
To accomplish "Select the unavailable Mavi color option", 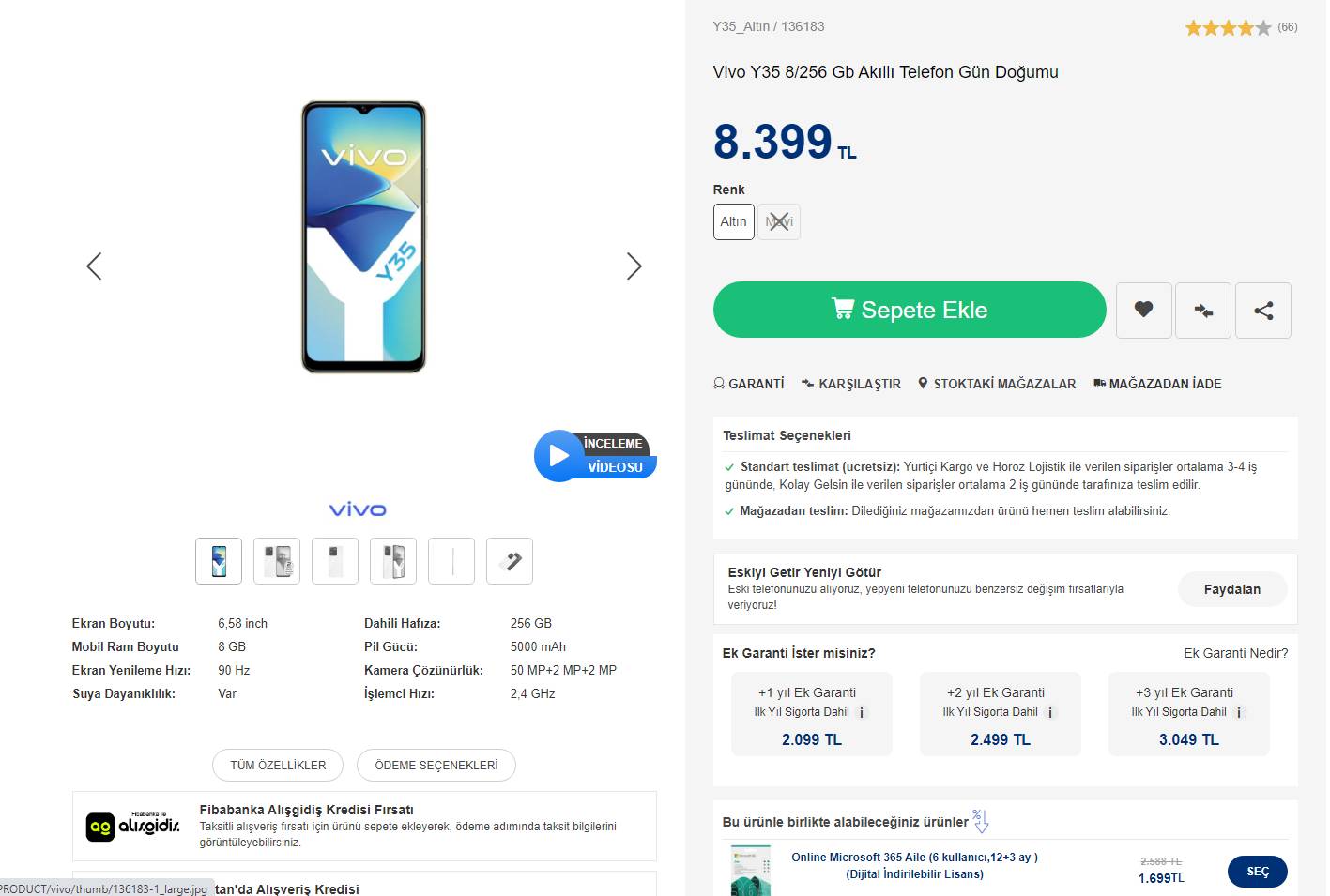I will tap(779, 221).
